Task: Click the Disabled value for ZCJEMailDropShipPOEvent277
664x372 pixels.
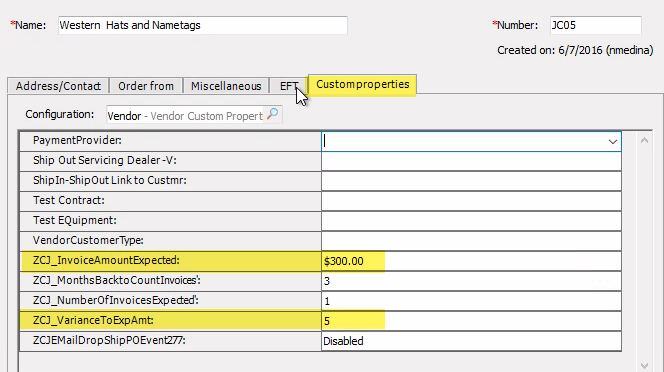Action: 343,341
